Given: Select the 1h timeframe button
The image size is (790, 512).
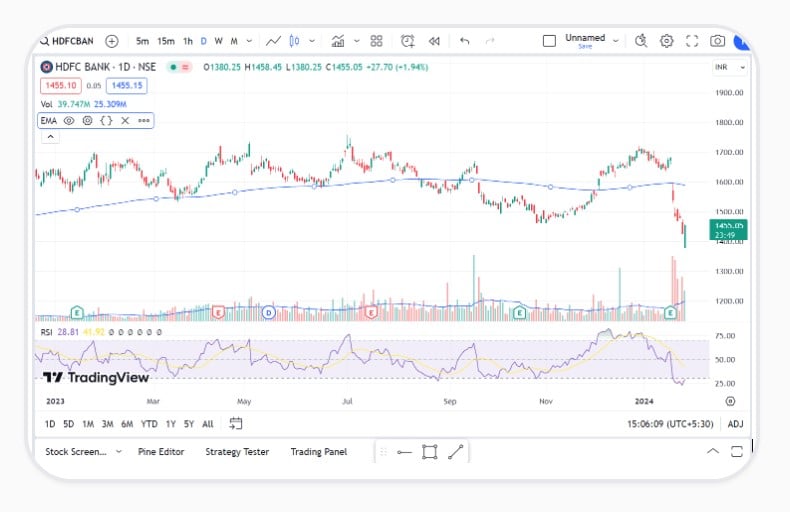Looking at the screenshot, I should 187,41.
